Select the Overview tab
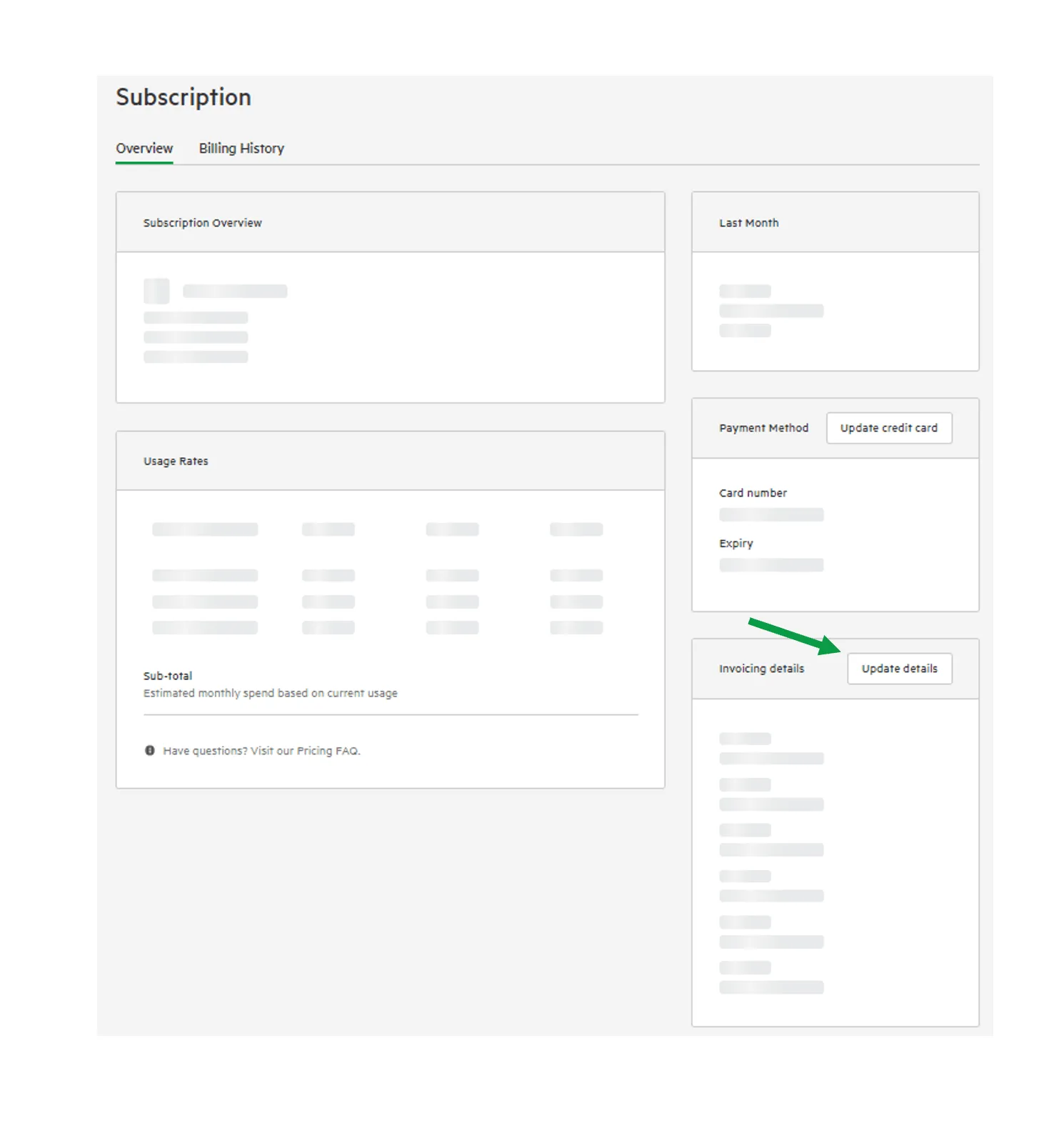The width and height of the screenshot is (1064, 1123). pyautogui.click(x=144, y=148)
